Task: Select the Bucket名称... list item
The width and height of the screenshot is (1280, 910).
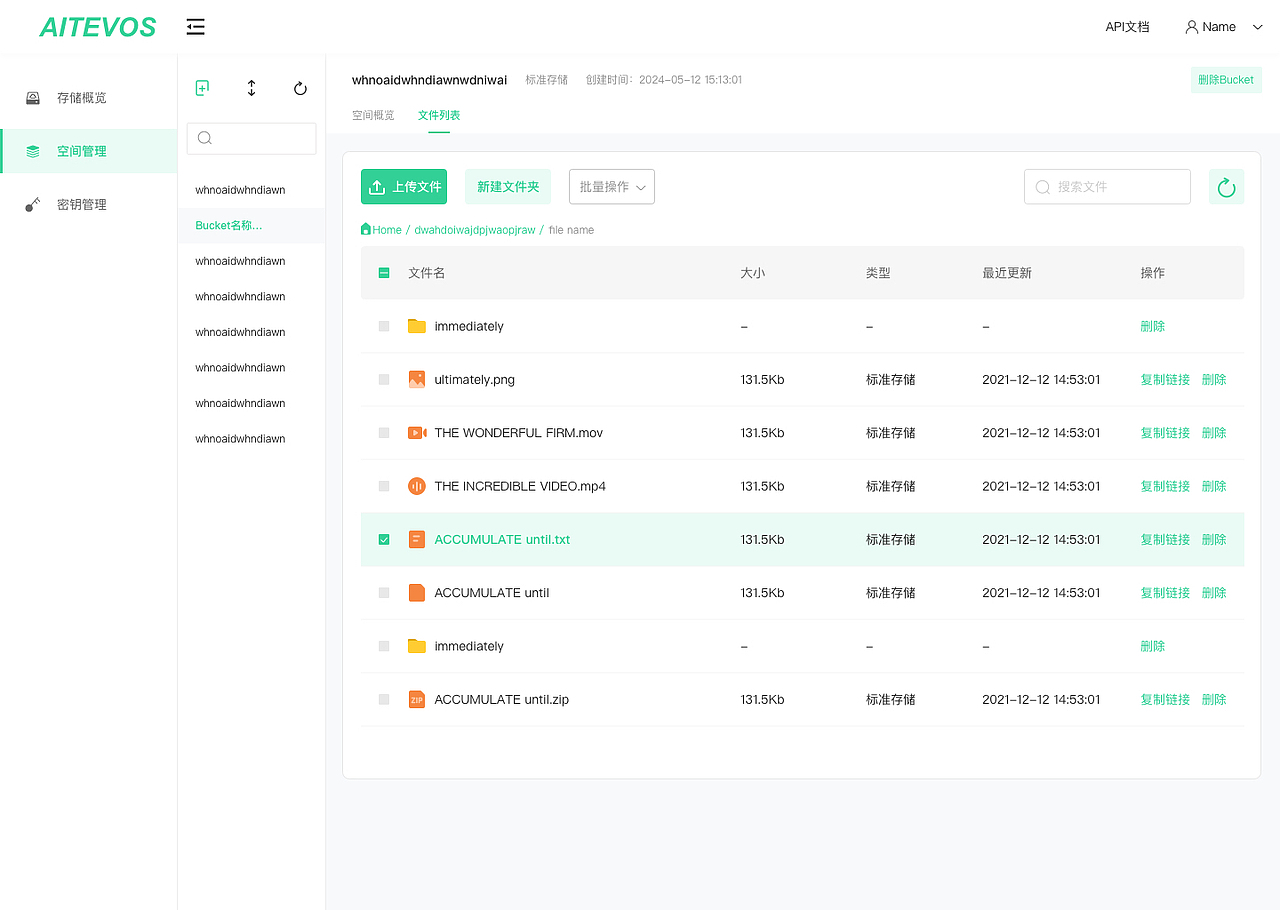Action: [251, 225]
